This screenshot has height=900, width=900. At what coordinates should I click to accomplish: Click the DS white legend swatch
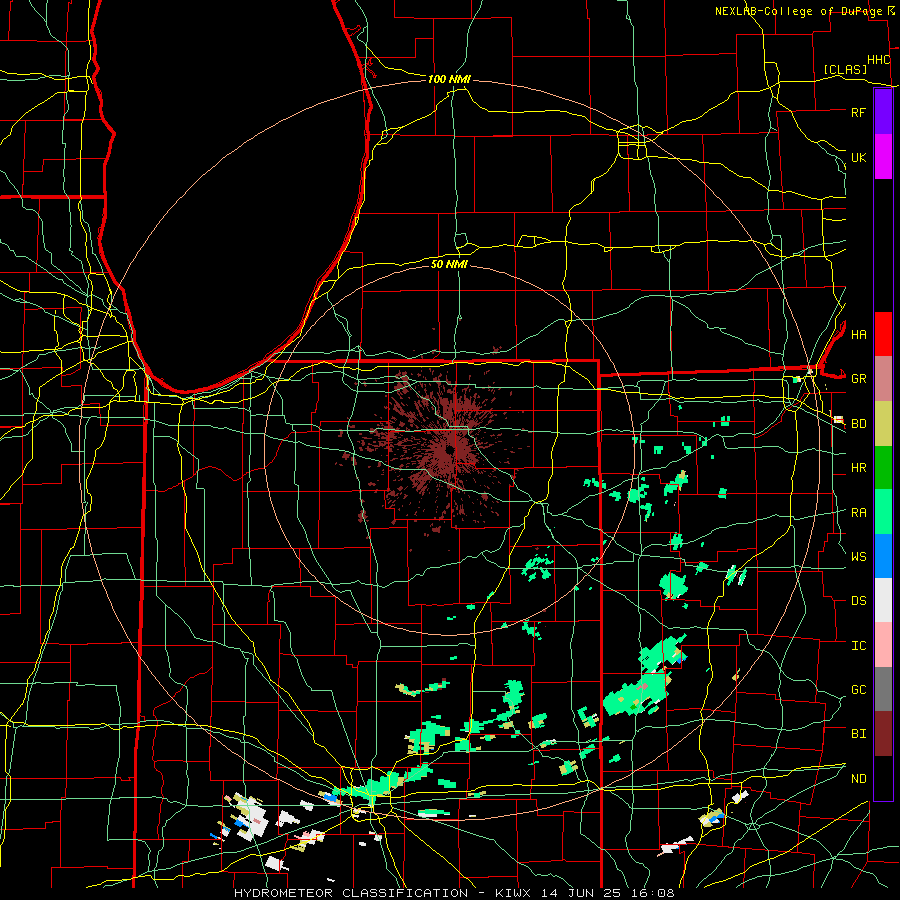(x=883, y=600)
